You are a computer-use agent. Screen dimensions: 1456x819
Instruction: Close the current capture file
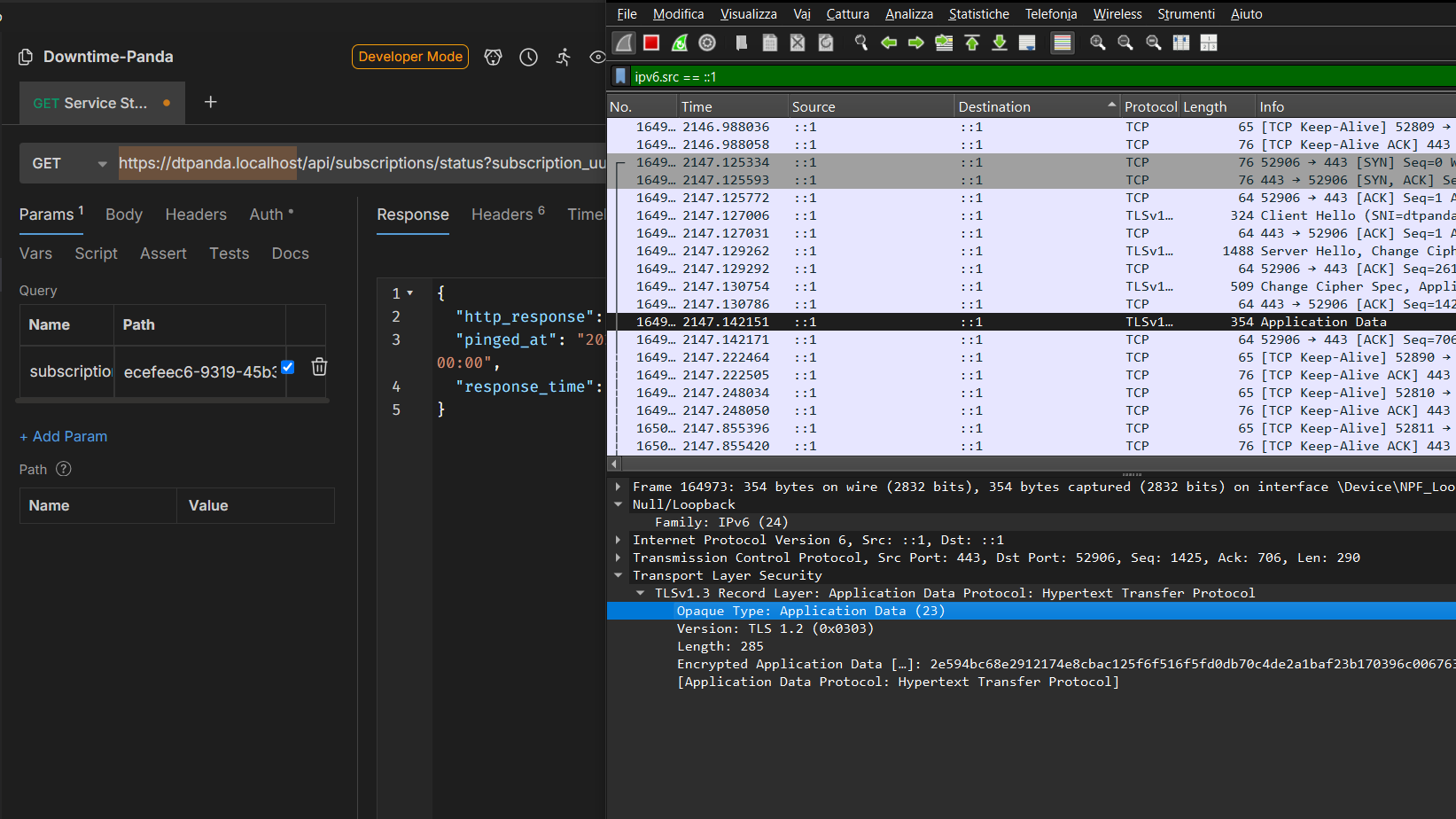coord(798,43)
